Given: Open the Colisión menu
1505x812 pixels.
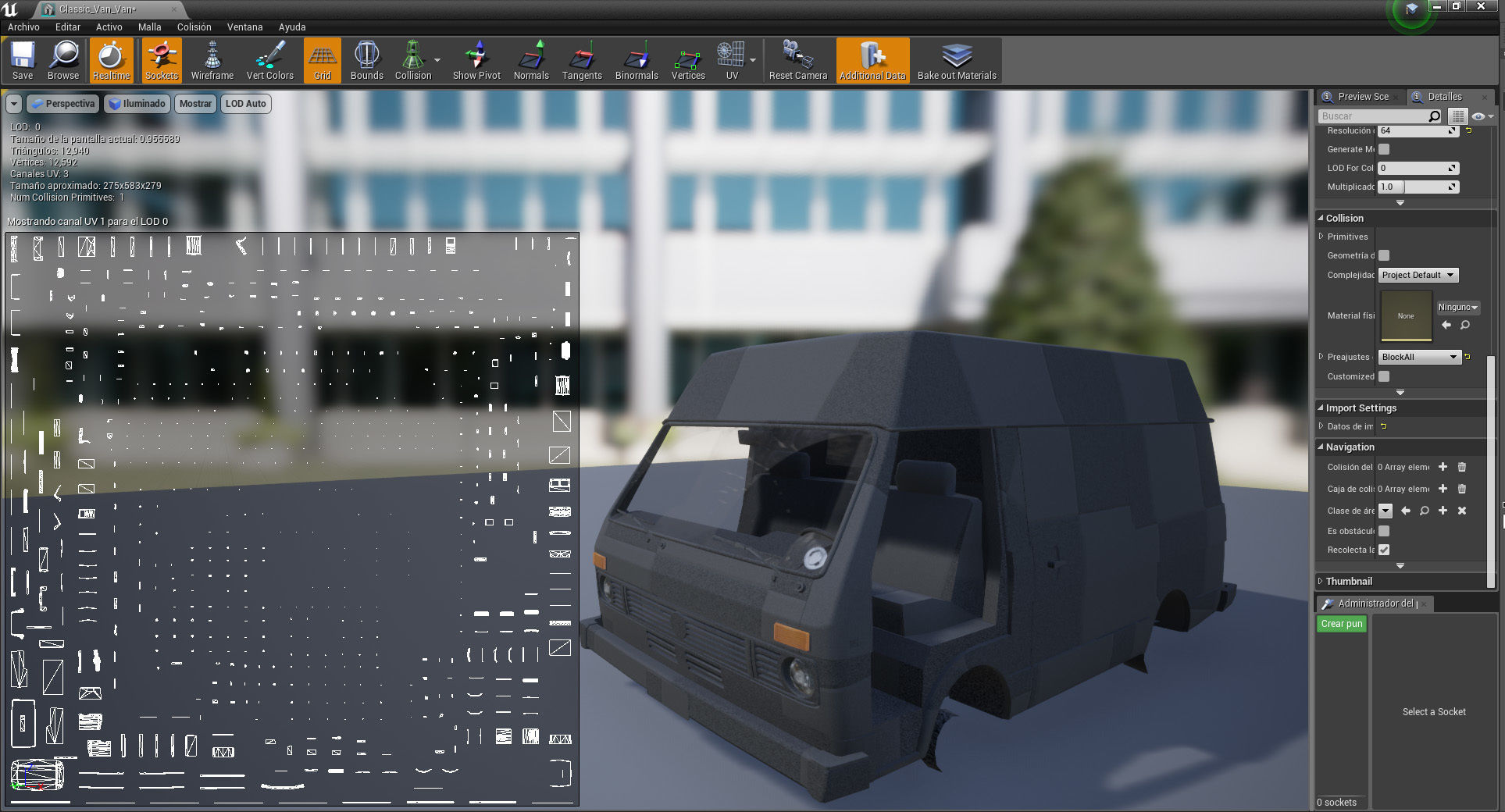Looking at the screenshot, I should click(x=194, y=27).
